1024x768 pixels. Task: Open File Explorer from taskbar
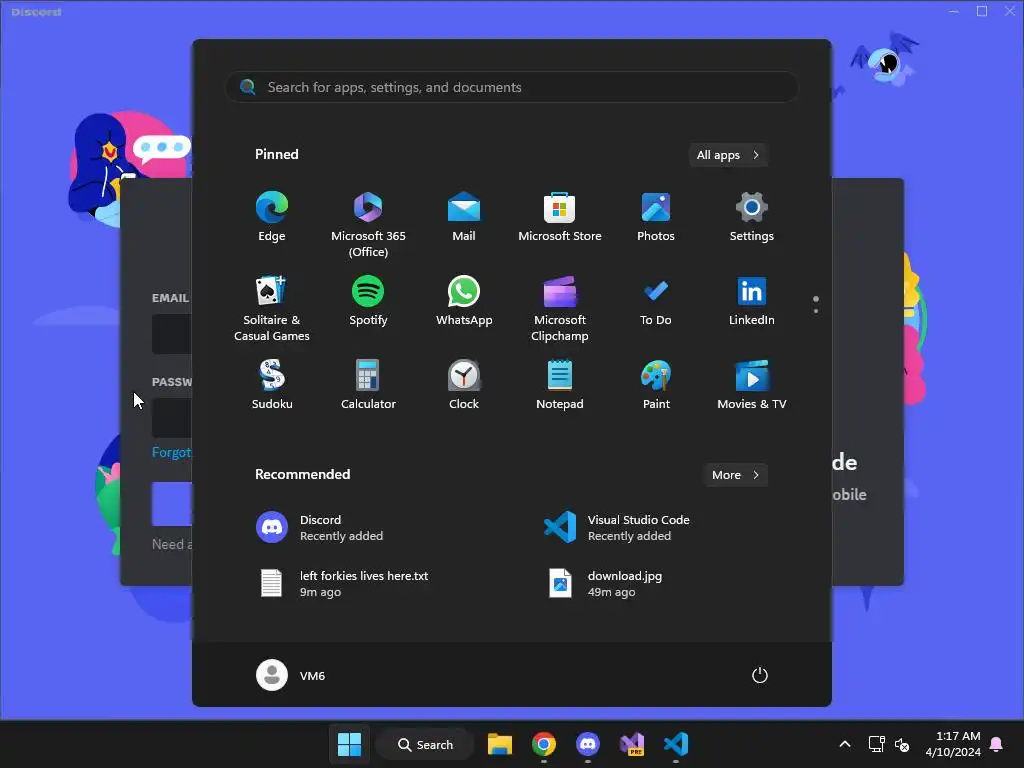500,744
